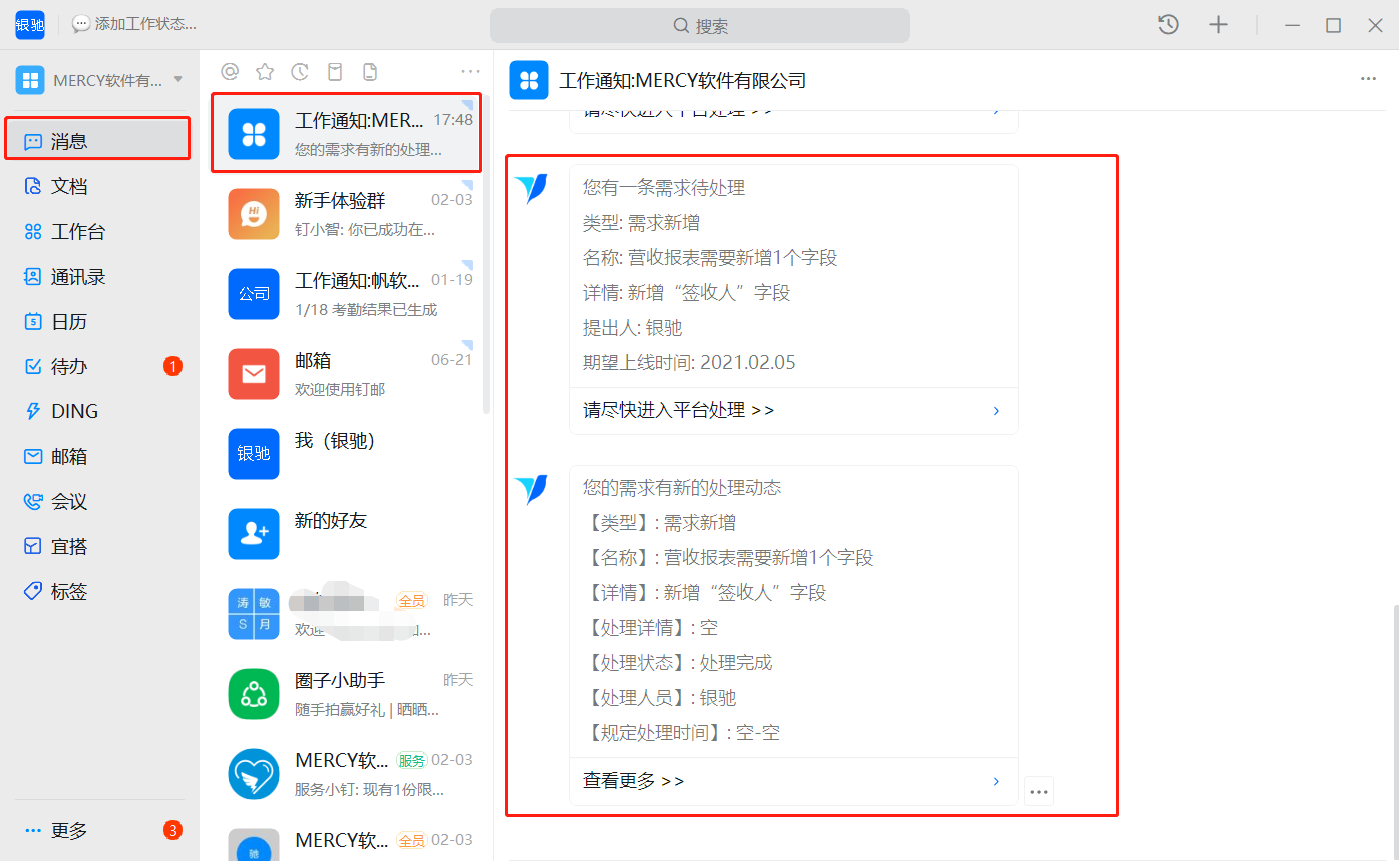
Task: Open the three-dot menu in chat header
Action: [1368, 80]
